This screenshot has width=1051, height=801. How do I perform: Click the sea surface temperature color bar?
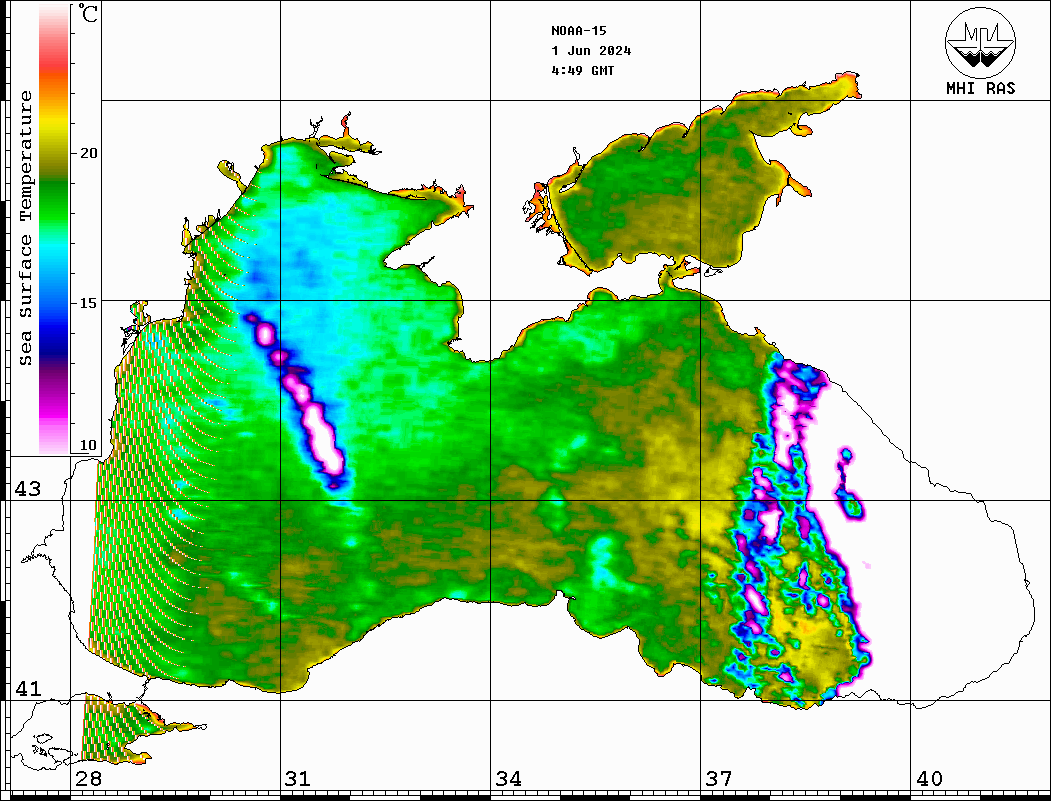(x=54, y=229)
